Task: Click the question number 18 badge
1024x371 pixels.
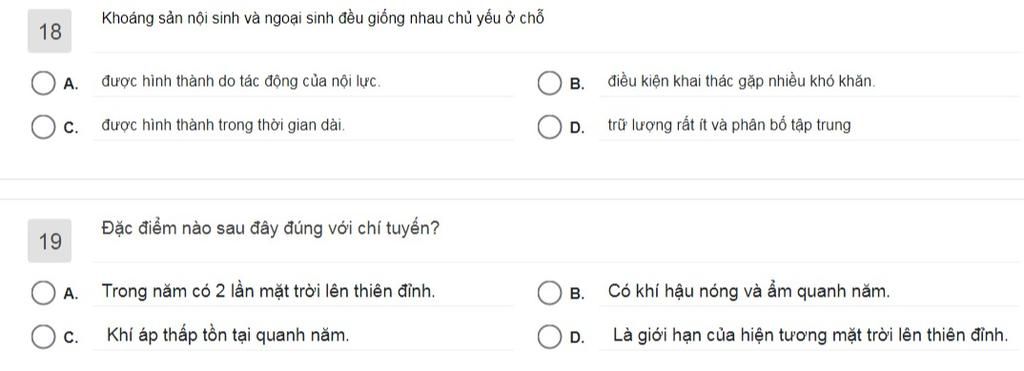Action: [50, 31]
